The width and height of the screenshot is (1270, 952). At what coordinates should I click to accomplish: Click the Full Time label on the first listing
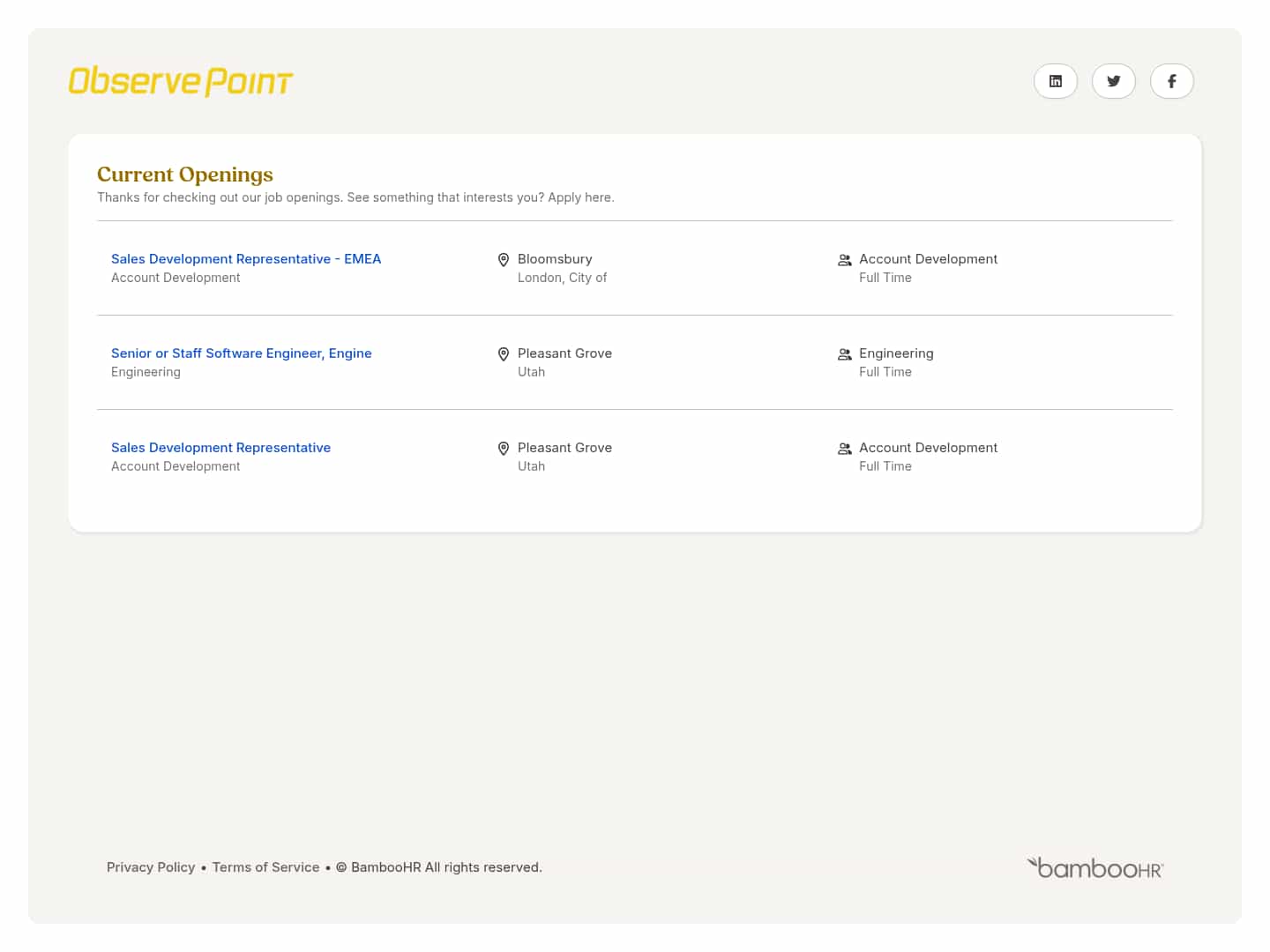point(885,277)
